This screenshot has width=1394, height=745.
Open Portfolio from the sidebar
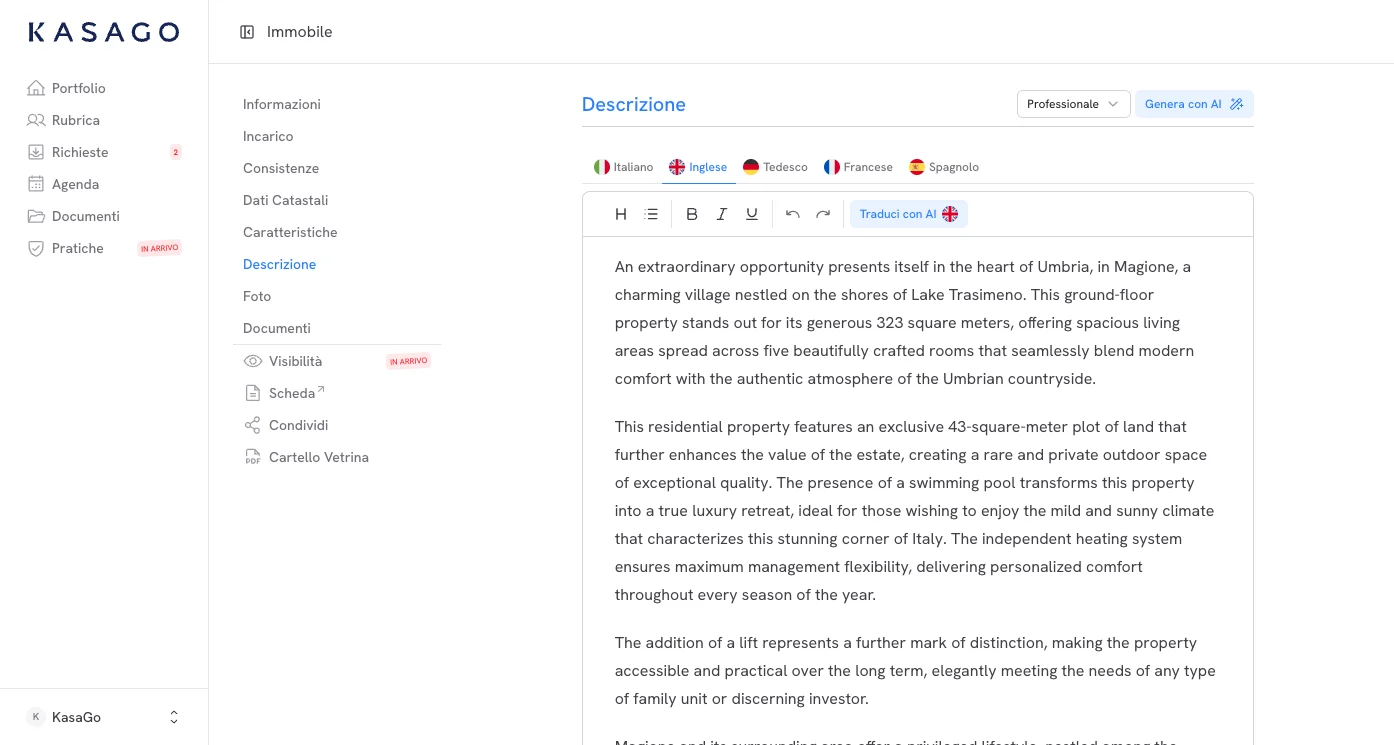click(x=78, y=88)
